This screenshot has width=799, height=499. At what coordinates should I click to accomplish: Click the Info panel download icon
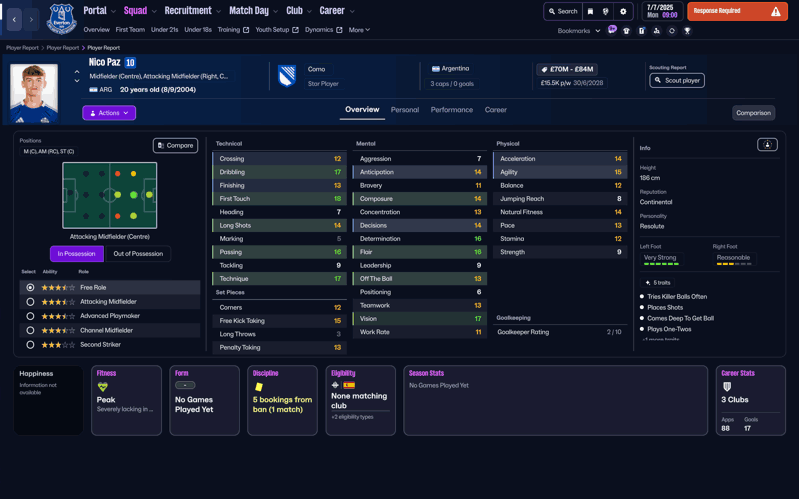pyautogui.click(x=767, y=145)
